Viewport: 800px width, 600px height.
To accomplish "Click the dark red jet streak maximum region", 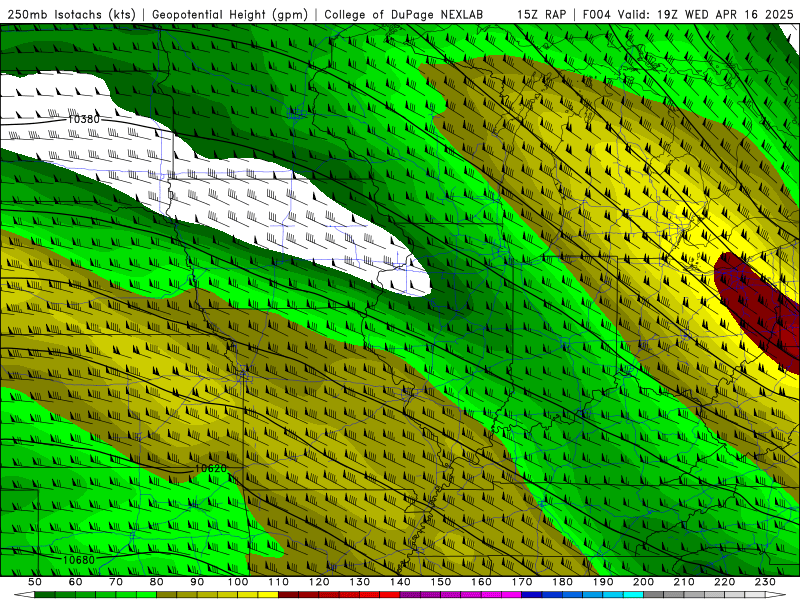I will 760,309.
